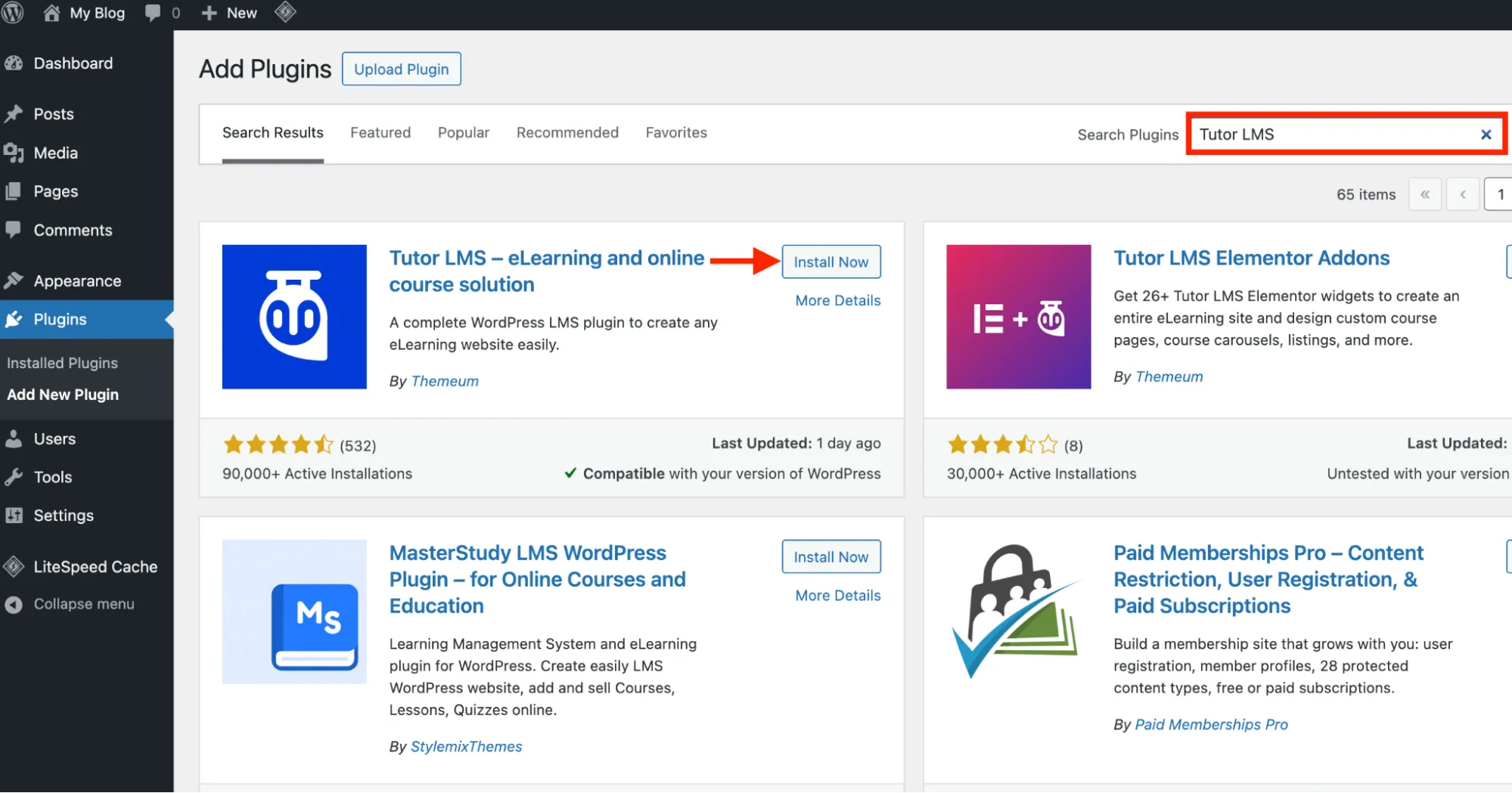Image resolution: width=1512 pixels, height=793 pixels.
Task: Click Upload Plugin button
Action: coord(402,69)
